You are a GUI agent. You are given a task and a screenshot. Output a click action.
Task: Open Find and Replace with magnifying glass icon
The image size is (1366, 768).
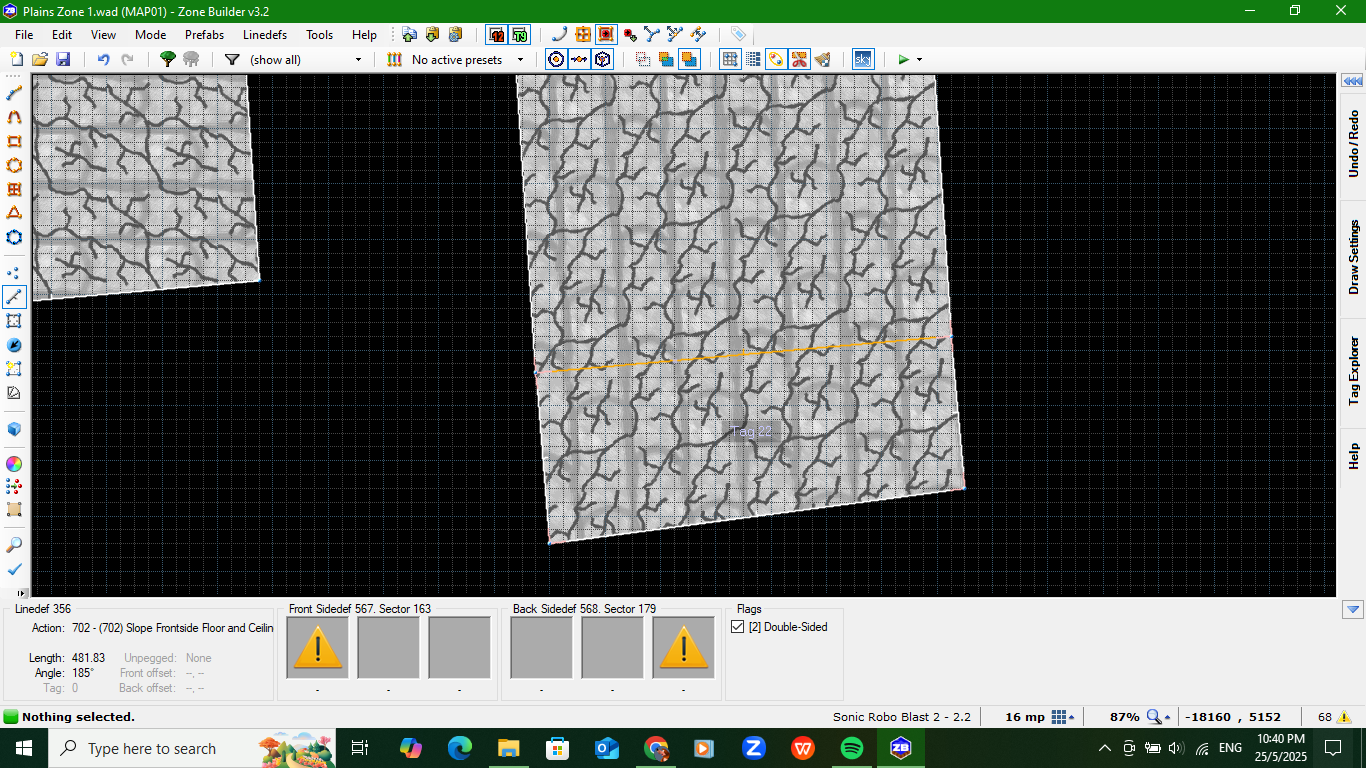(x=14, y=545)
